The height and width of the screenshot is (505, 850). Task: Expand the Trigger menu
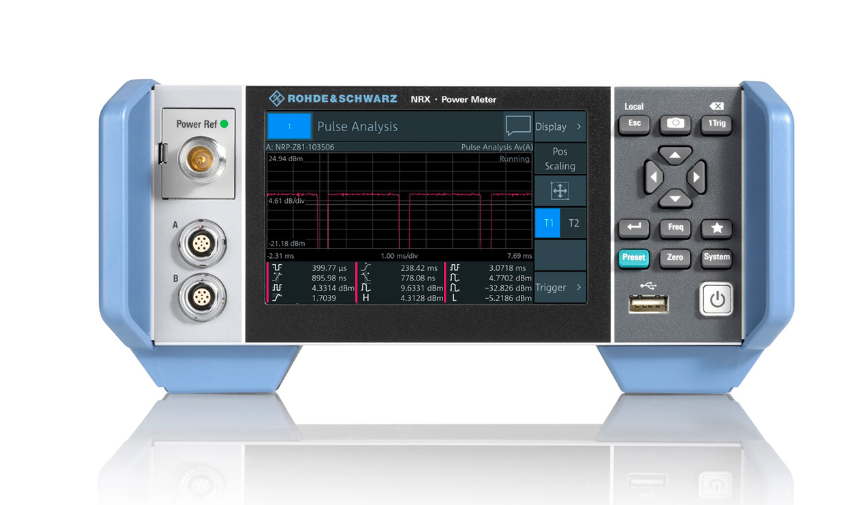[x=559, y=288]
